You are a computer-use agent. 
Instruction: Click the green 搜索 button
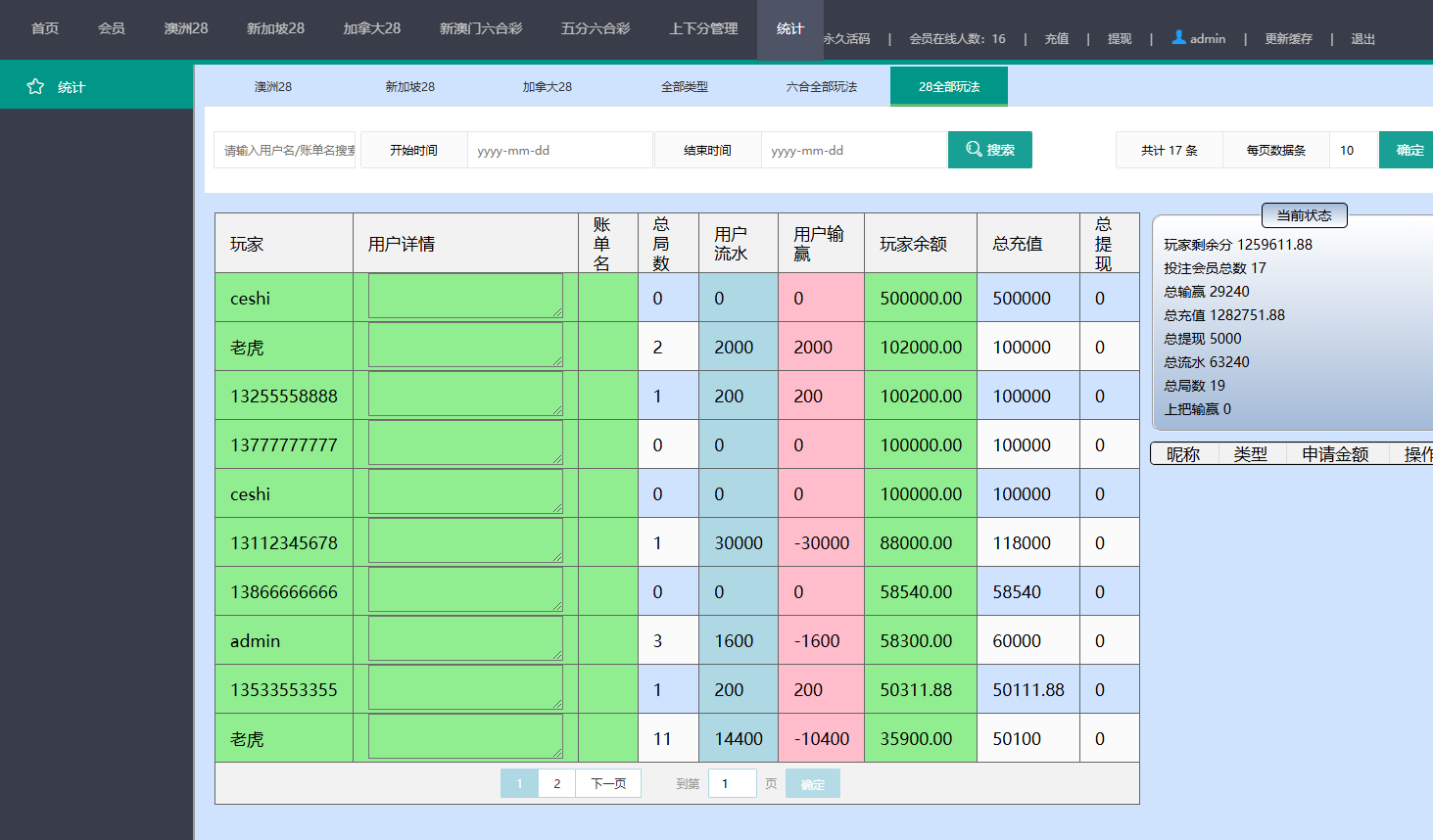coord(990,150)
